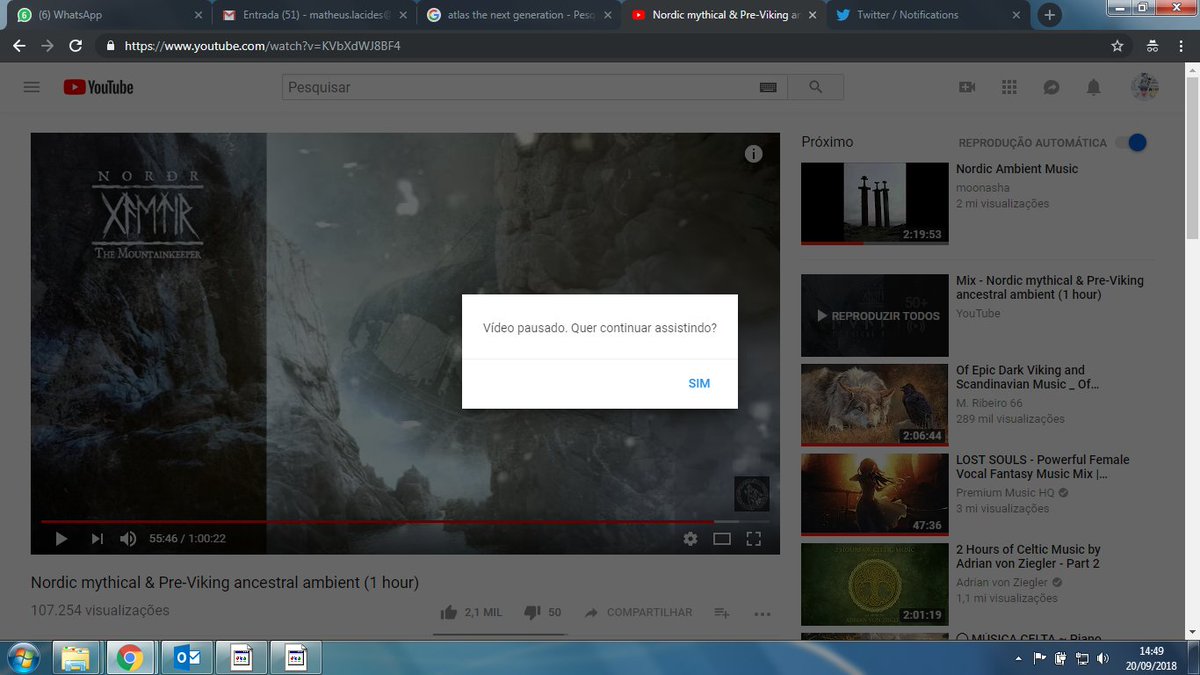
Task: Open the Windows Start button
Action: point(23,657)
